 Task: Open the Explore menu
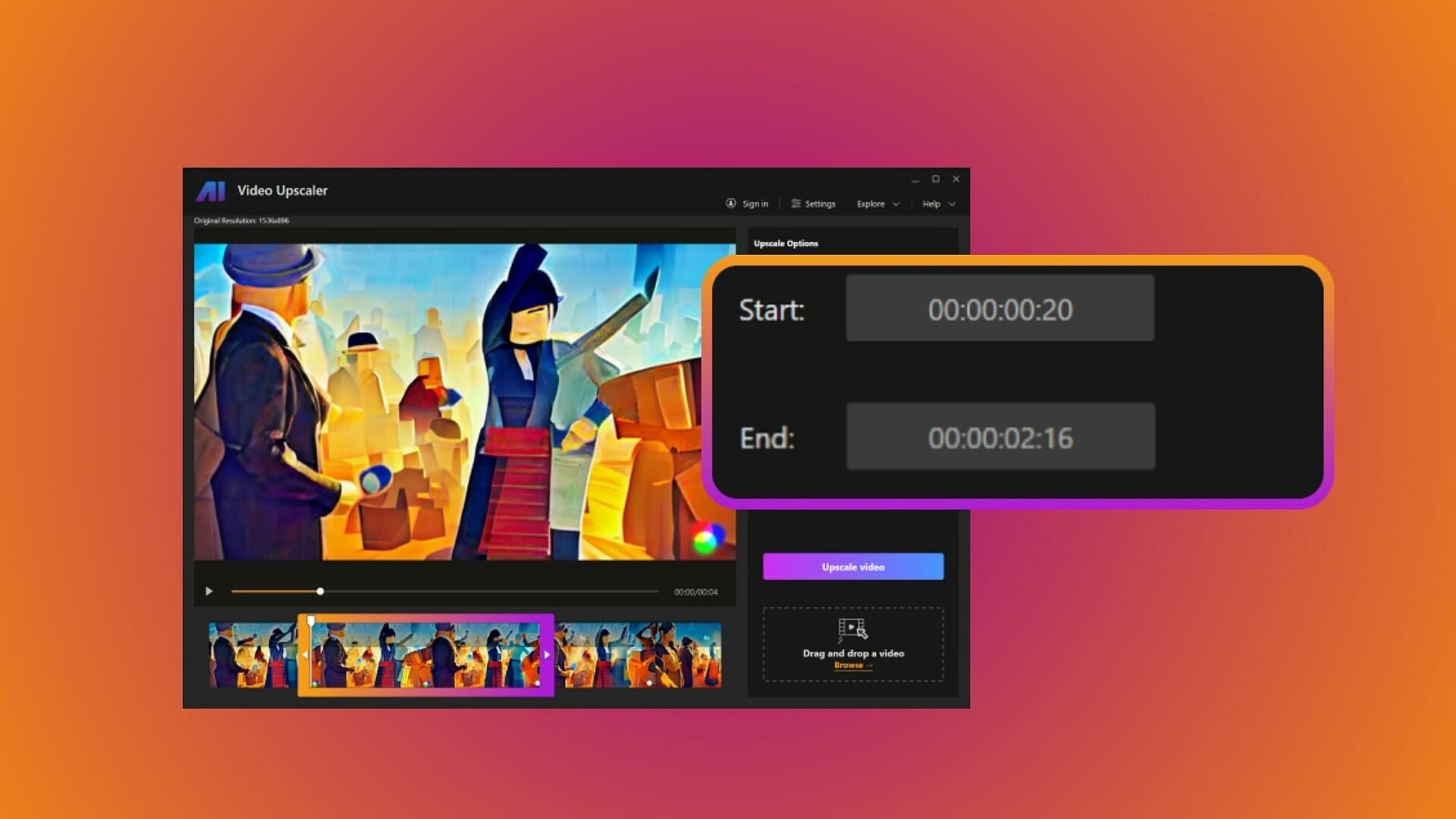pos(871,204)
